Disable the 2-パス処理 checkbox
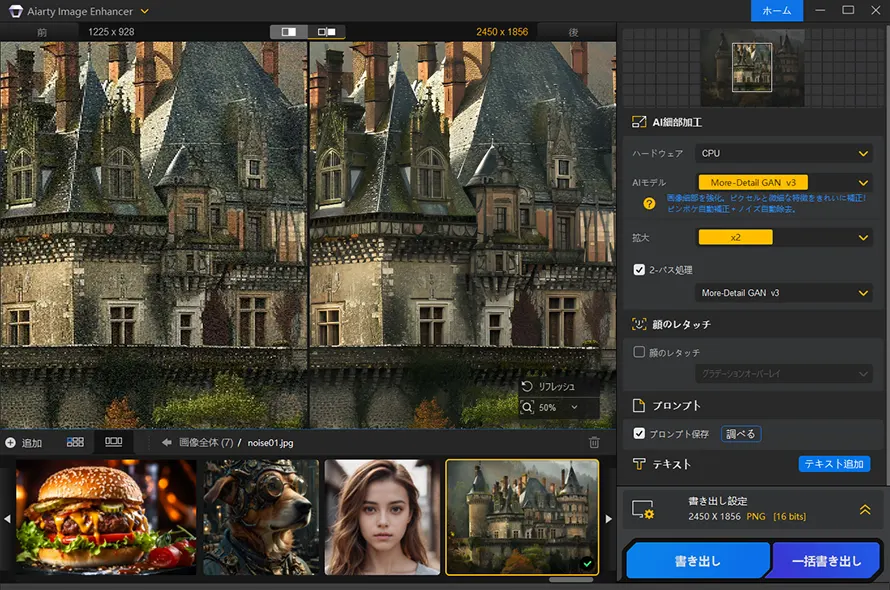This screenshot has width=890, height=590. pos(640,269)
